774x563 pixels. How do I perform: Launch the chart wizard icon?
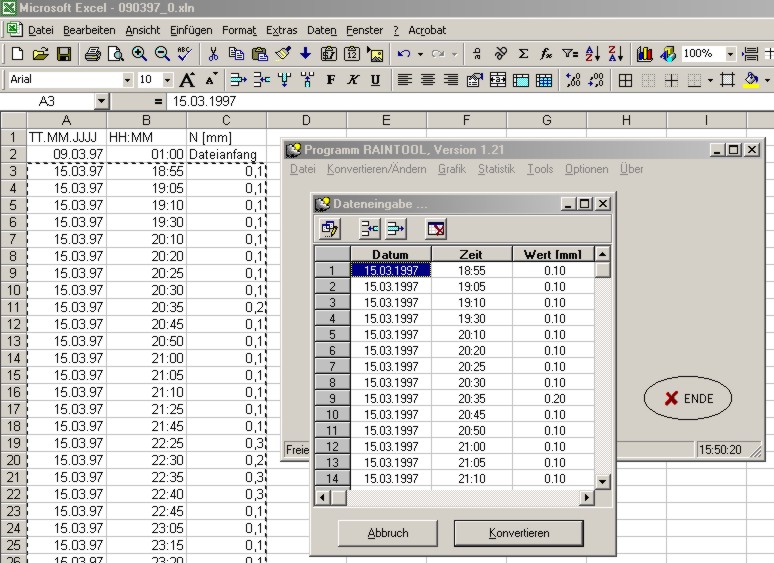[x=644, y=54]
